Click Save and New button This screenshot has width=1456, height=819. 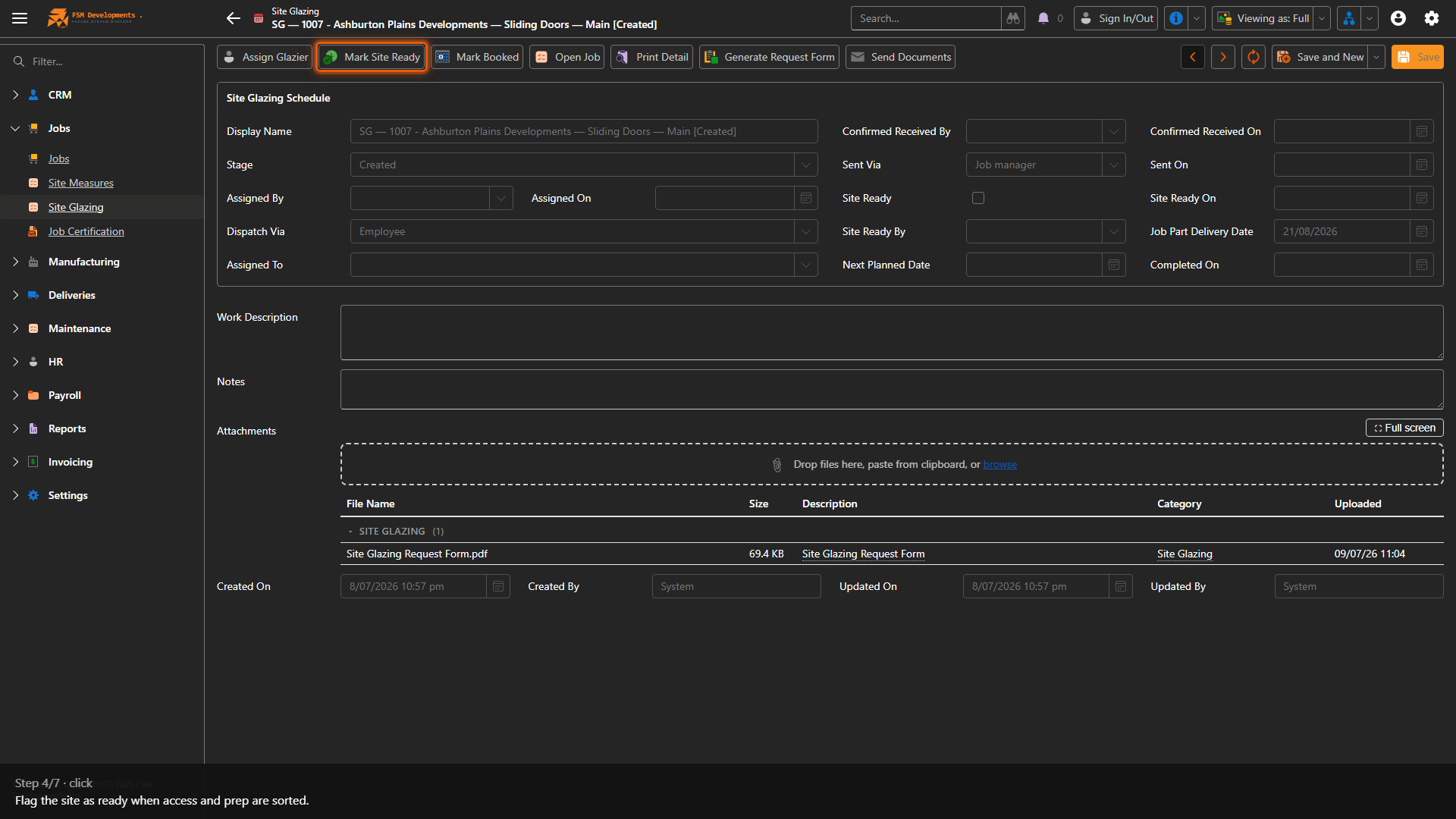[x=1320, y=57]
